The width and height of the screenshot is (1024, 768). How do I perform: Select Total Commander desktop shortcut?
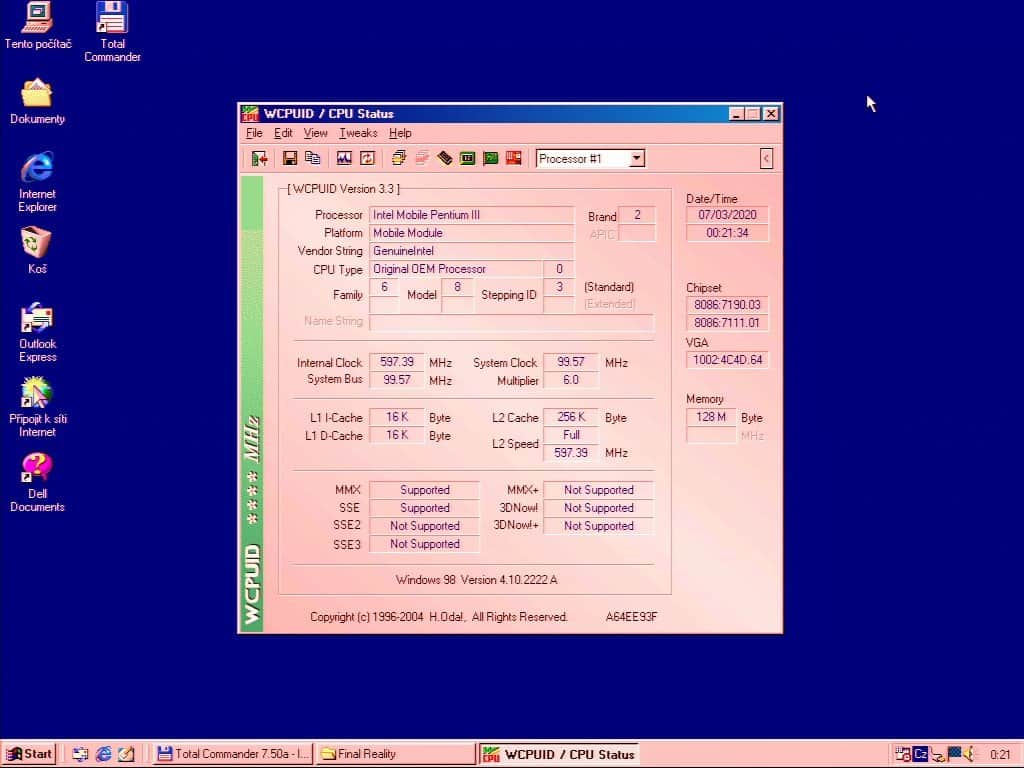[112, 31]
